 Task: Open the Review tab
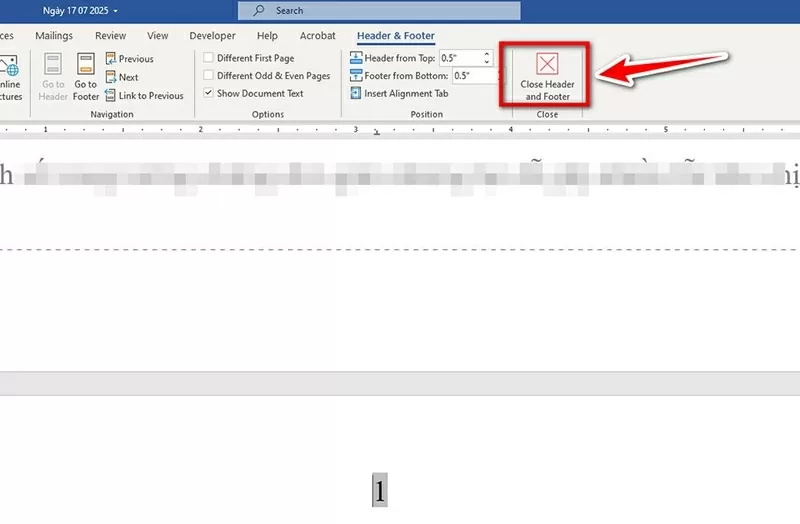coord(110,36)
